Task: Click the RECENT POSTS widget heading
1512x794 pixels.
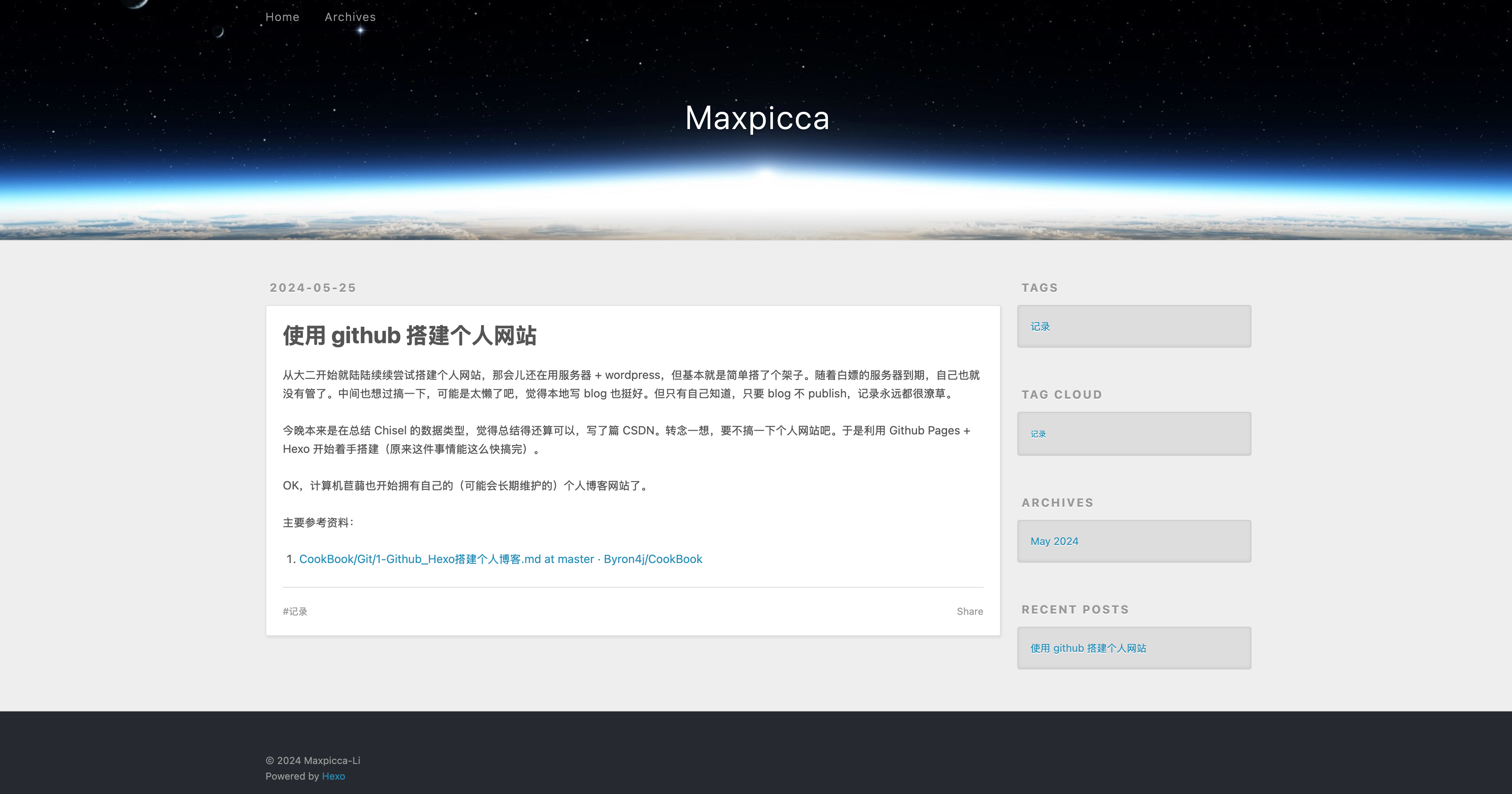Action: [1075, 609]
